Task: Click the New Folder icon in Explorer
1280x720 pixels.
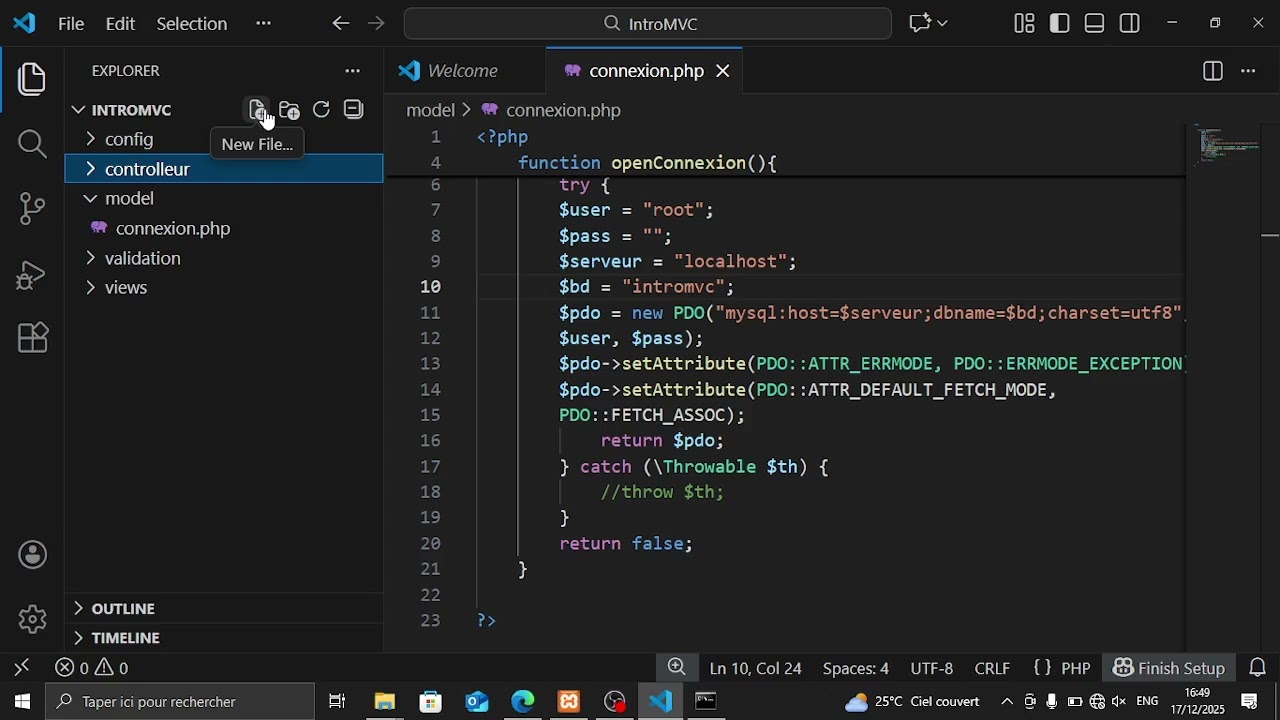Action: point(289,110)
